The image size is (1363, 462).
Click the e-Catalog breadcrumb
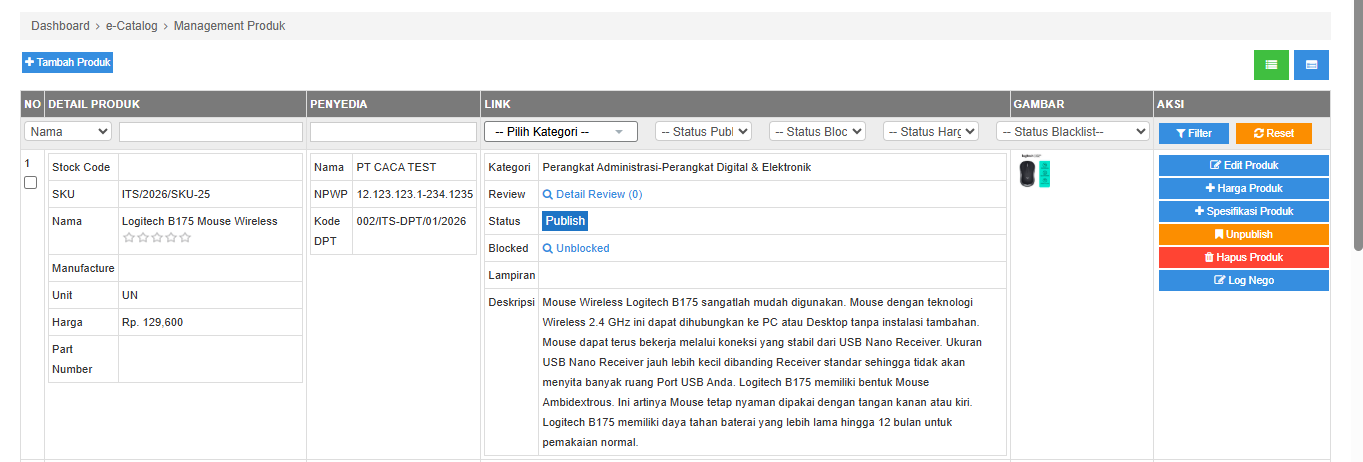click(132, 26)
